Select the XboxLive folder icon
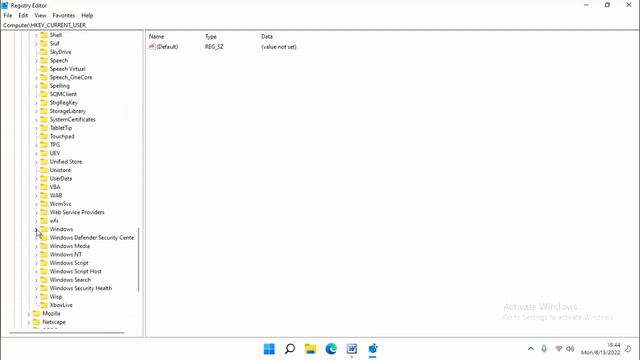This screenshot has height=360, width=640. click(44, 305)
